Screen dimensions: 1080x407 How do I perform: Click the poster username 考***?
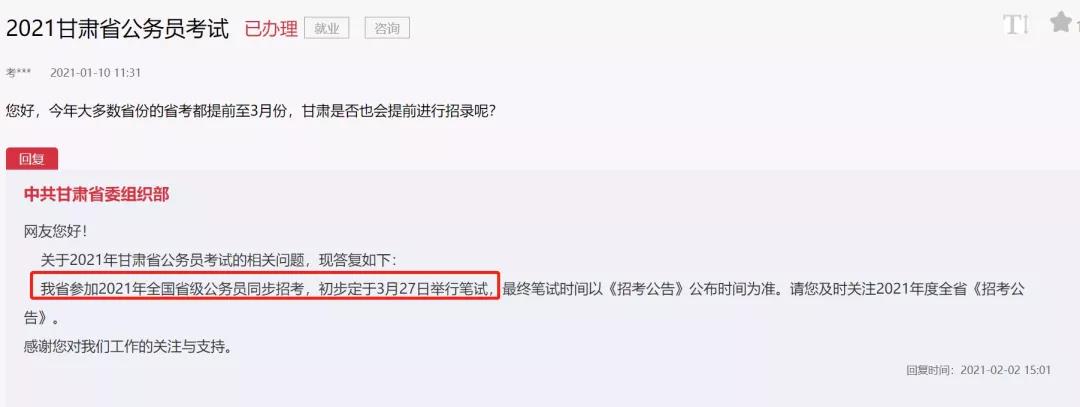pos(19,72)
